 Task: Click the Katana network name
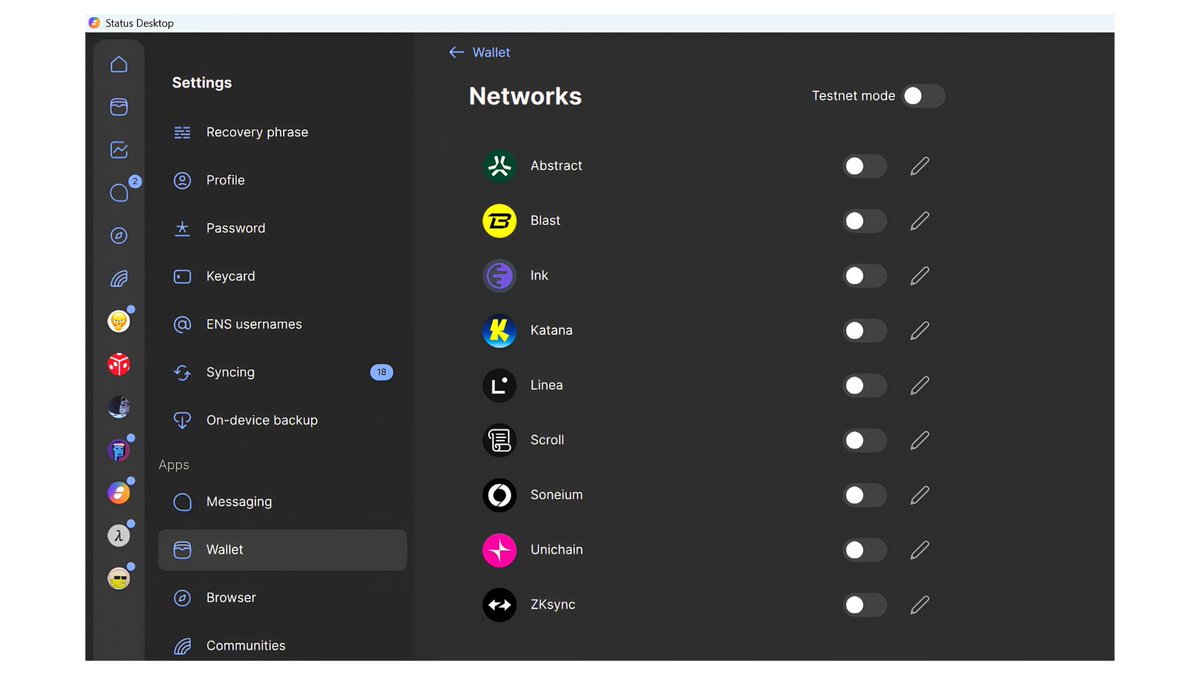point(551,330)
